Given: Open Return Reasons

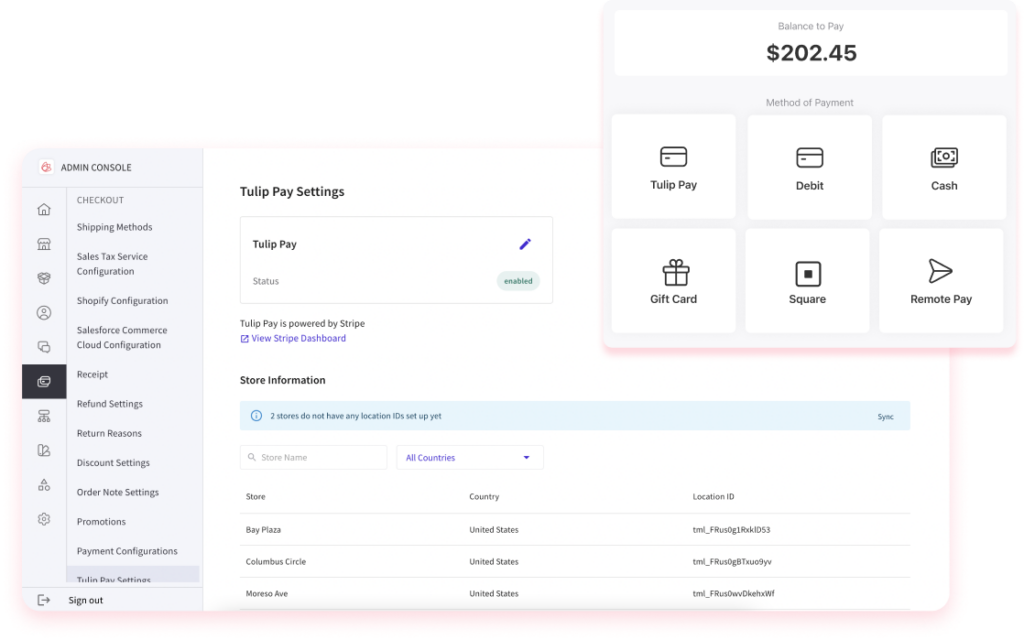Looking at the screenshot, I should coord(109,434).
